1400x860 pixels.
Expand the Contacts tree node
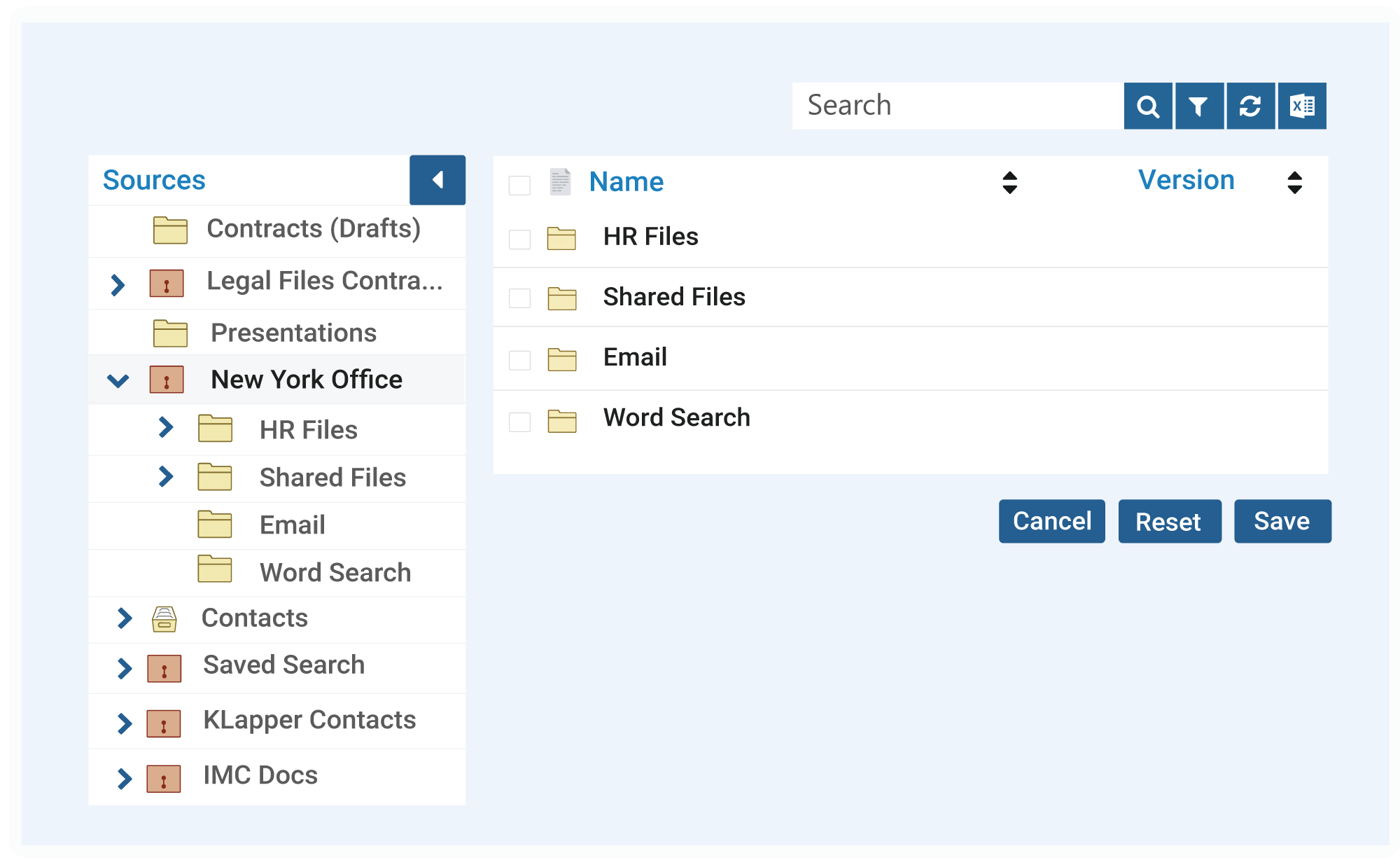(125, 618)
